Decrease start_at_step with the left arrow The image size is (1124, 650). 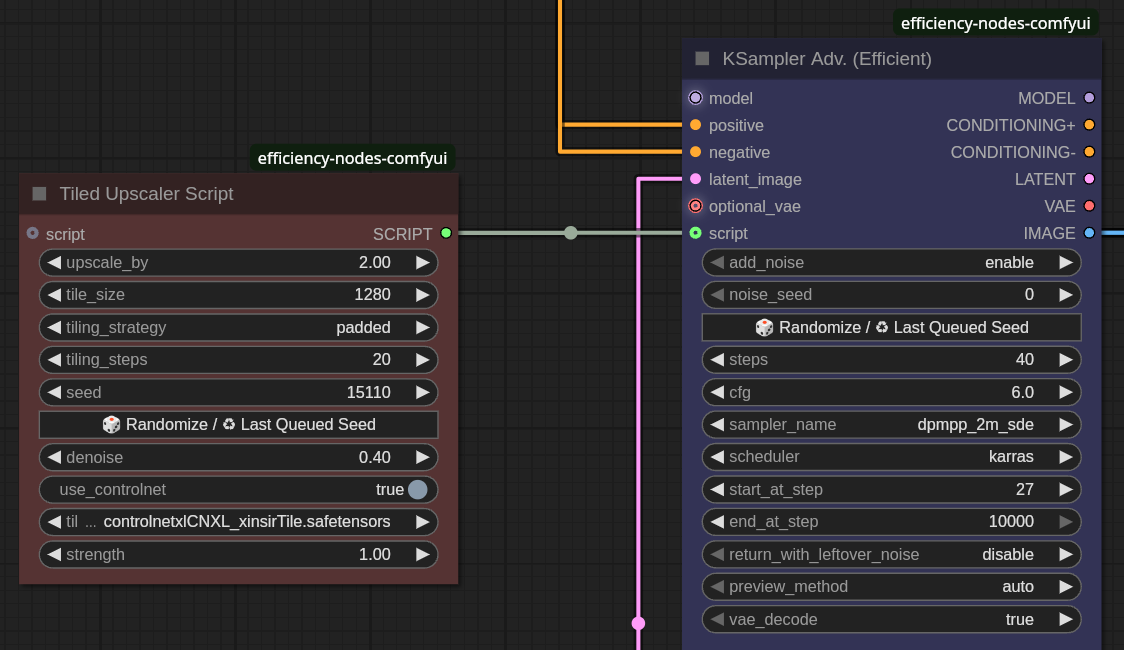tap(717, 489)
